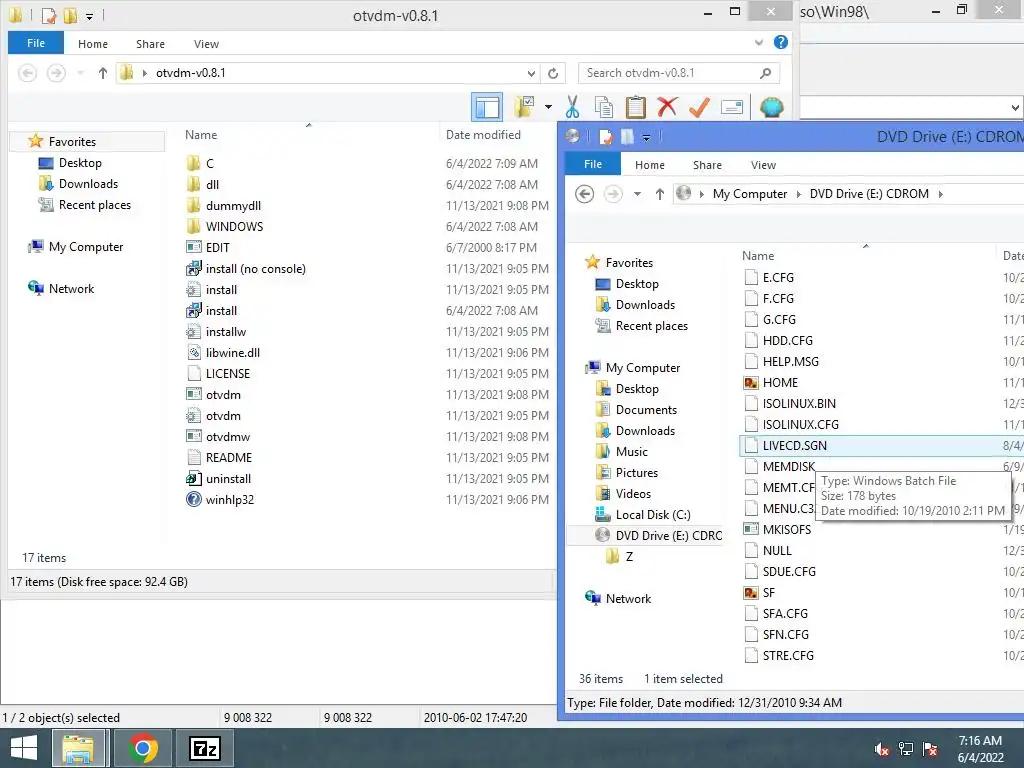This screenshot has width=1024, height=768.
Task: Toggle navigation pane icon in otvdm toolbar
Action: [x=487, y=107]
